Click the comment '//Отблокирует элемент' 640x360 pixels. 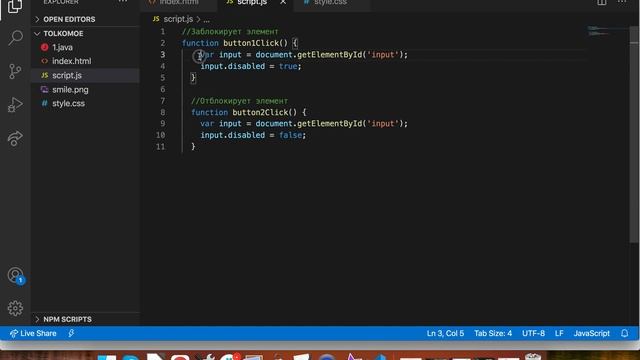coord(240,101)
